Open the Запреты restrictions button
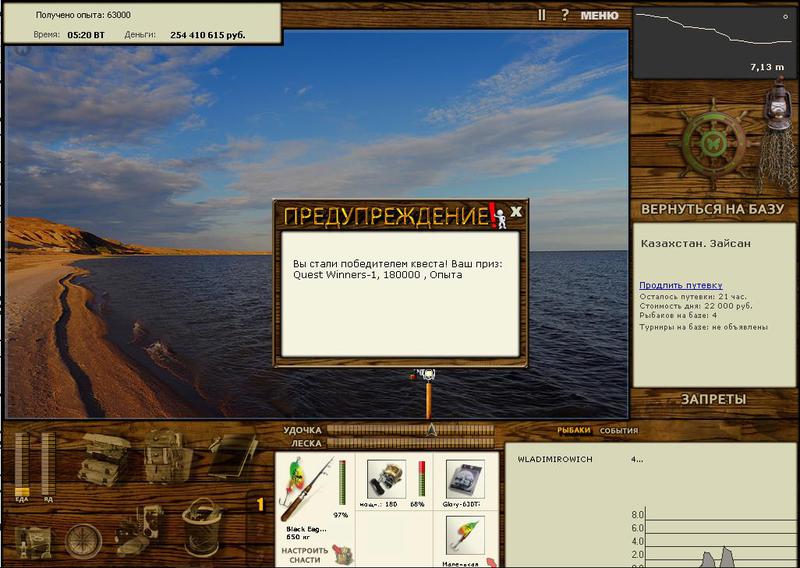Viewport: 800px width, 568px height. point(713,400)
